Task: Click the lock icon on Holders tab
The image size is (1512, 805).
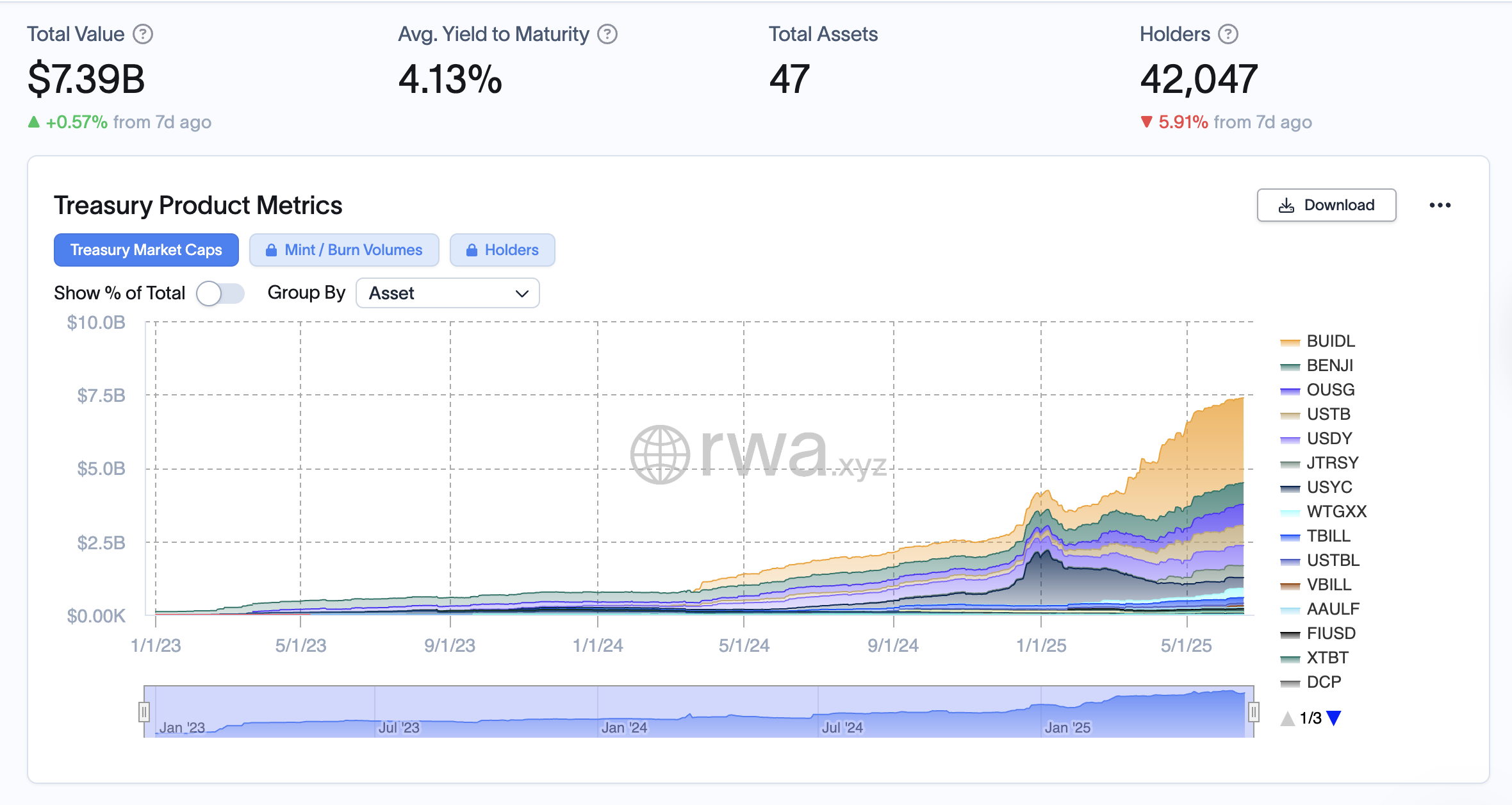Action: (472, 250)
